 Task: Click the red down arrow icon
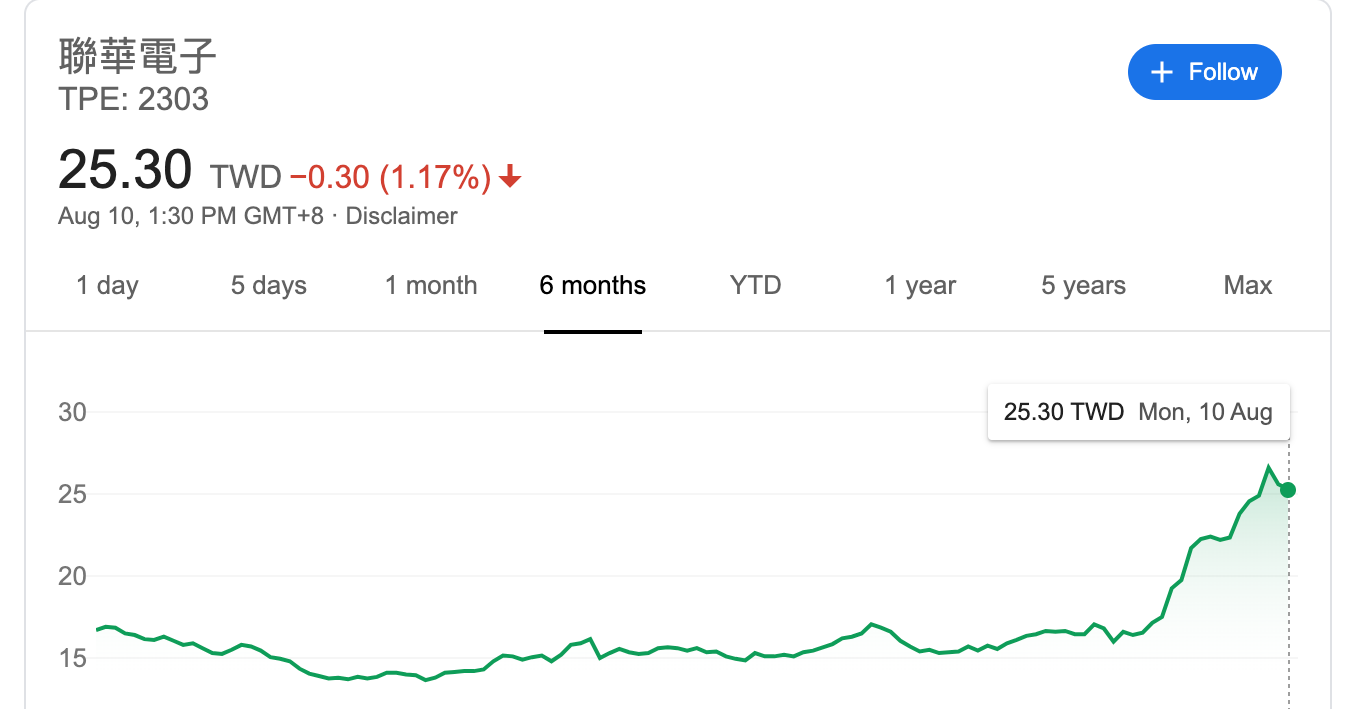click(x=510, y=178)
